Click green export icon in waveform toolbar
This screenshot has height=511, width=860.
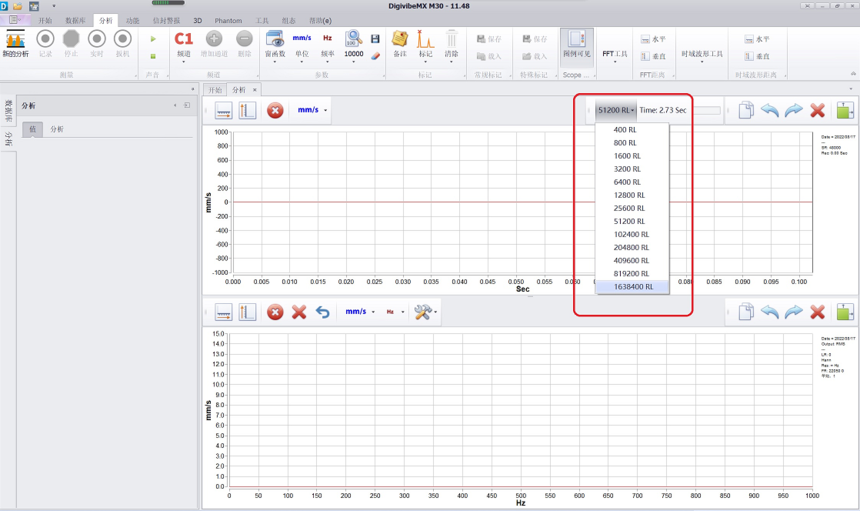(x=845, y=110)
